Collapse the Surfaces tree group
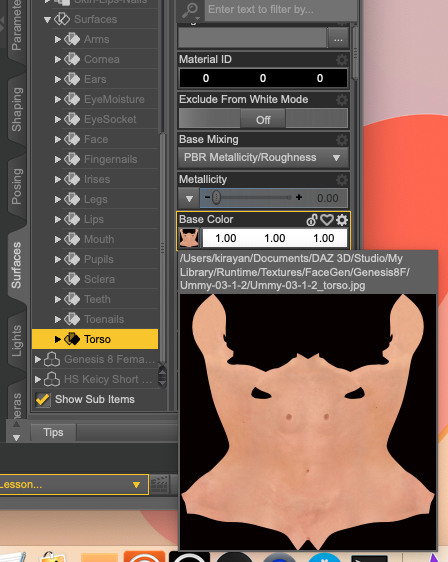 (x=47, y=20)
